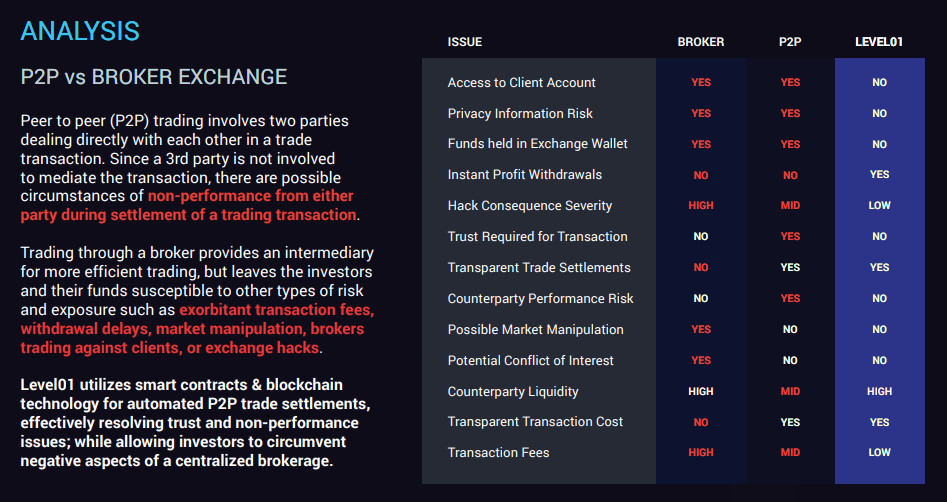Click the Counterparty Liquidity row label

513,391
